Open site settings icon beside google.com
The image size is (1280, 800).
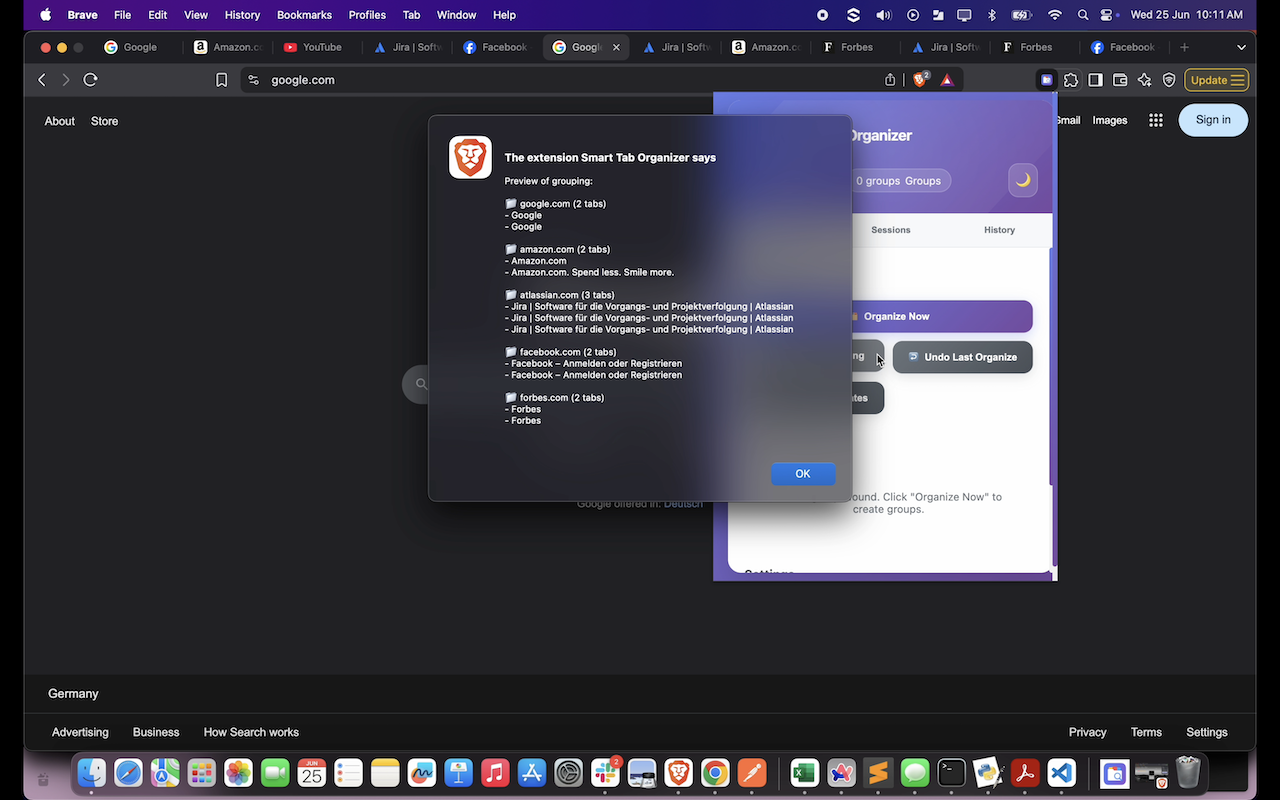(253, 80)
